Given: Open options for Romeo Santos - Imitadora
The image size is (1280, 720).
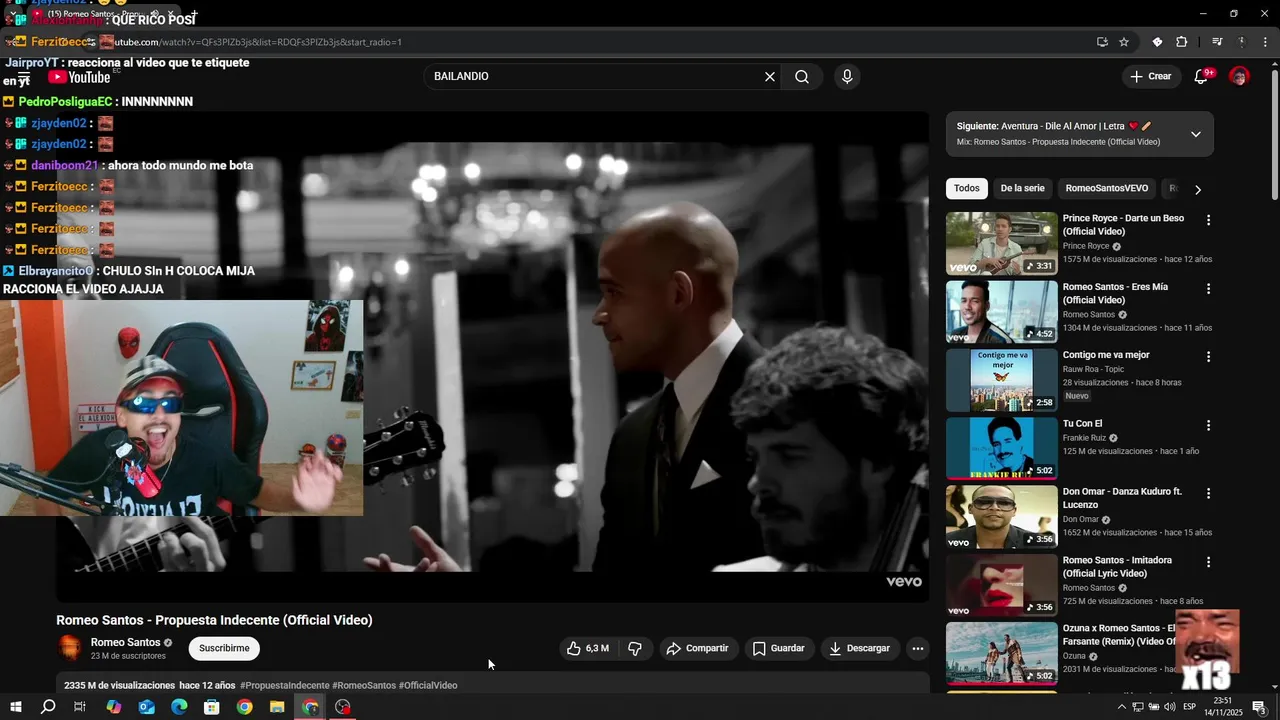Looking at the screenshot, I should tap(1208, 562).
